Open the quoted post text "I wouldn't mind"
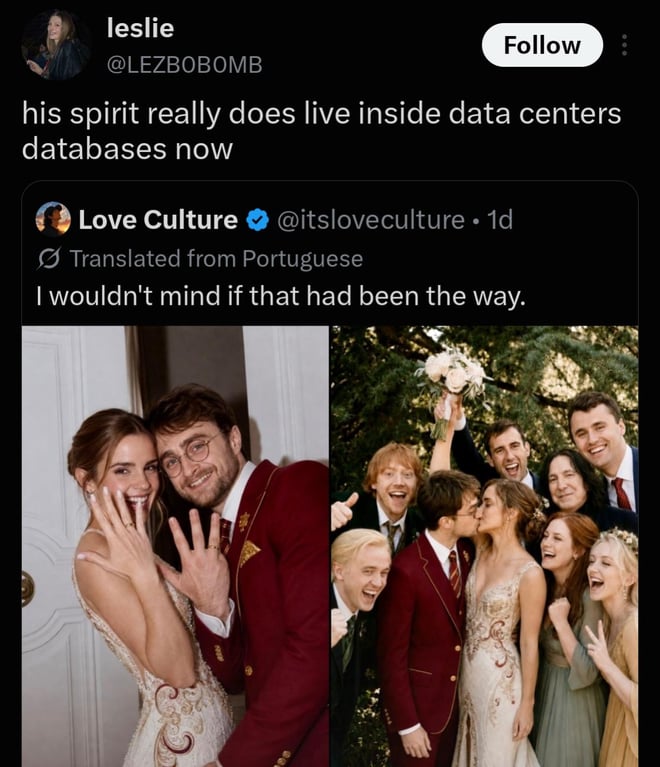This screenshot has height=767, width=660. coord(281,296)
